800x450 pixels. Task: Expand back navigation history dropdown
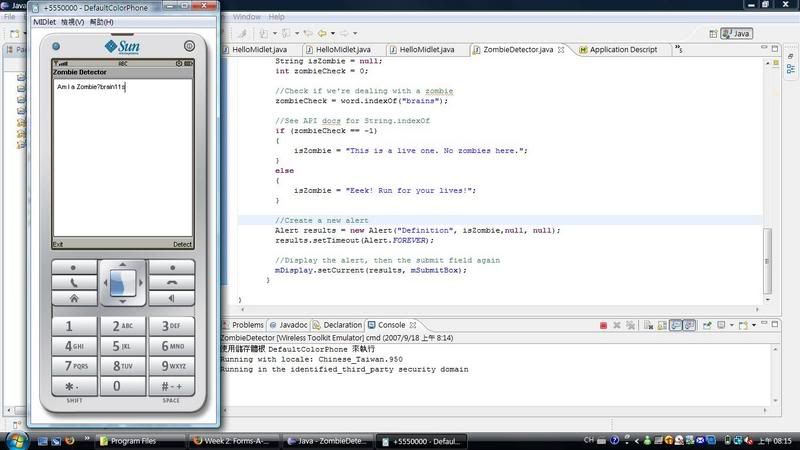(x=333, y=34)
